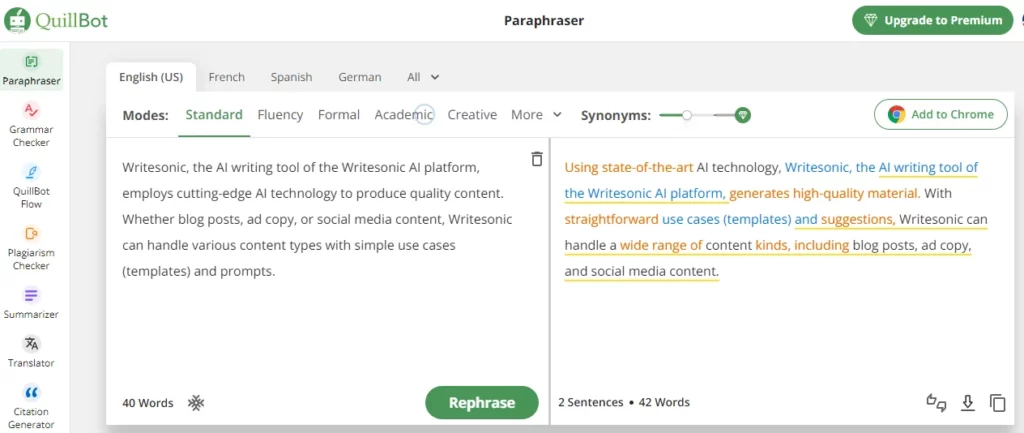Click the Paraphraser page title
Screen dimensions: 1024x433
[x=544, y=20]
